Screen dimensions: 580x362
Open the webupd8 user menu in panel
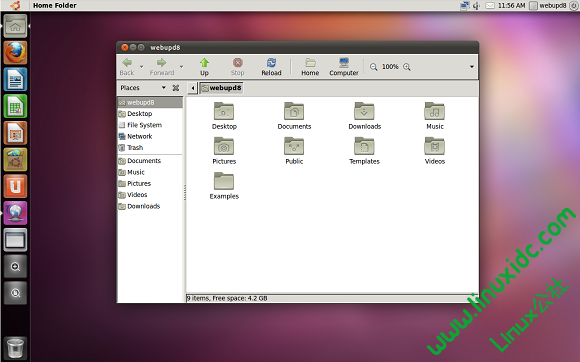[x=548, y=6]
